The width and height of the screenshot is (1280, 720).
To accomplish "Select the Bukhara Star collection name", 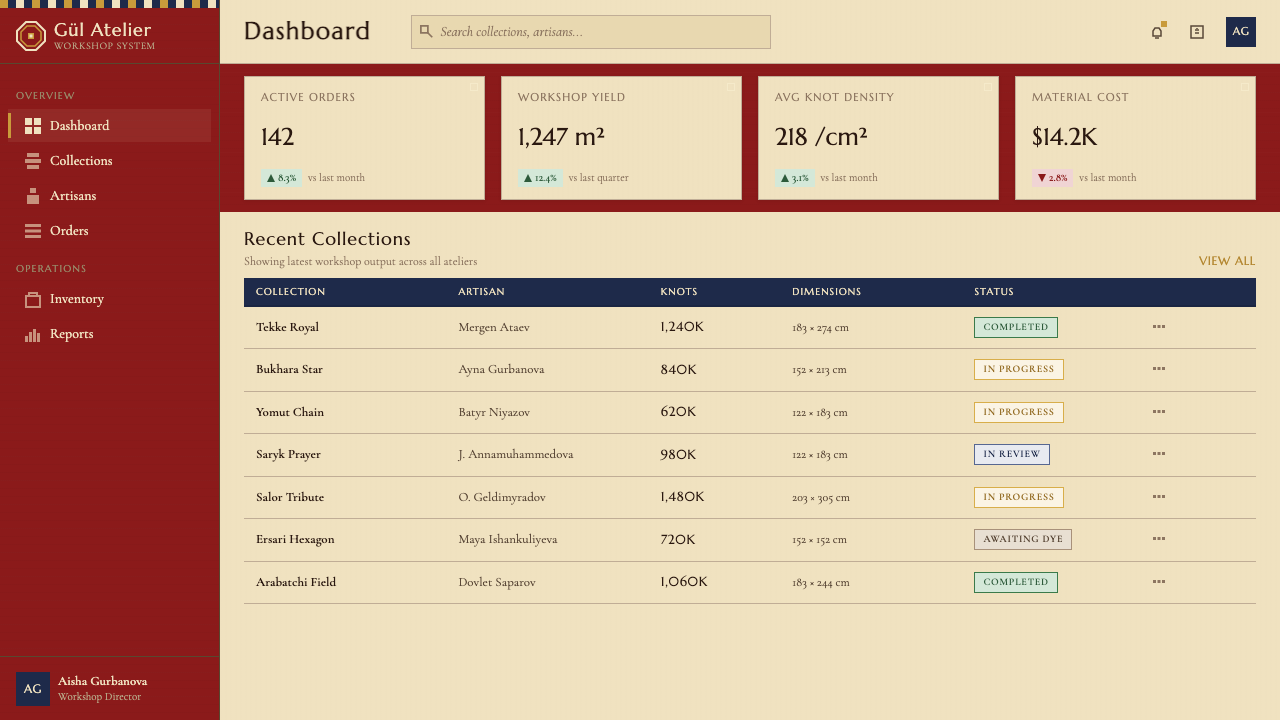I will [289, 369].
